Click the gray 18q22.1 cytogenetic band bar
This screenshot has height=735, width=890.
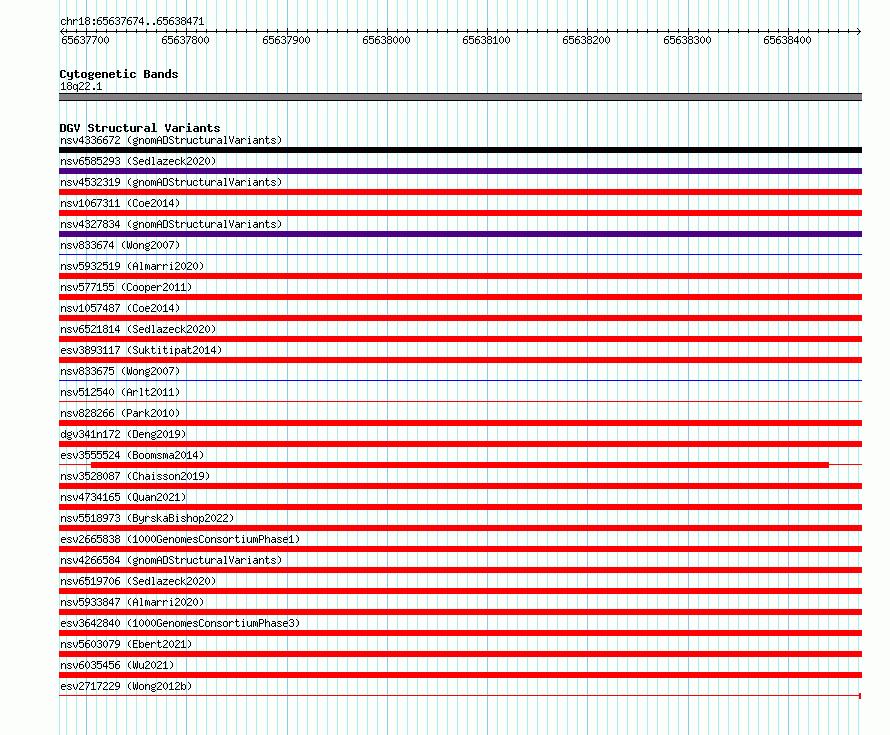tap(460, 97)
